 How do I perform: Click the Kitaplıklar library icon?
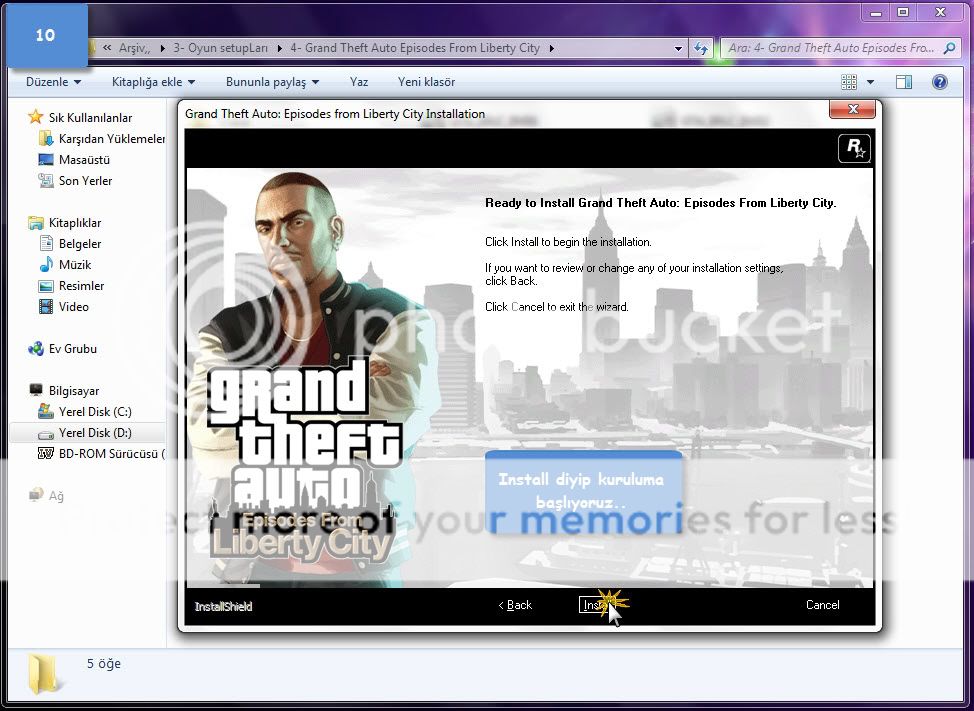coord(35,222)
